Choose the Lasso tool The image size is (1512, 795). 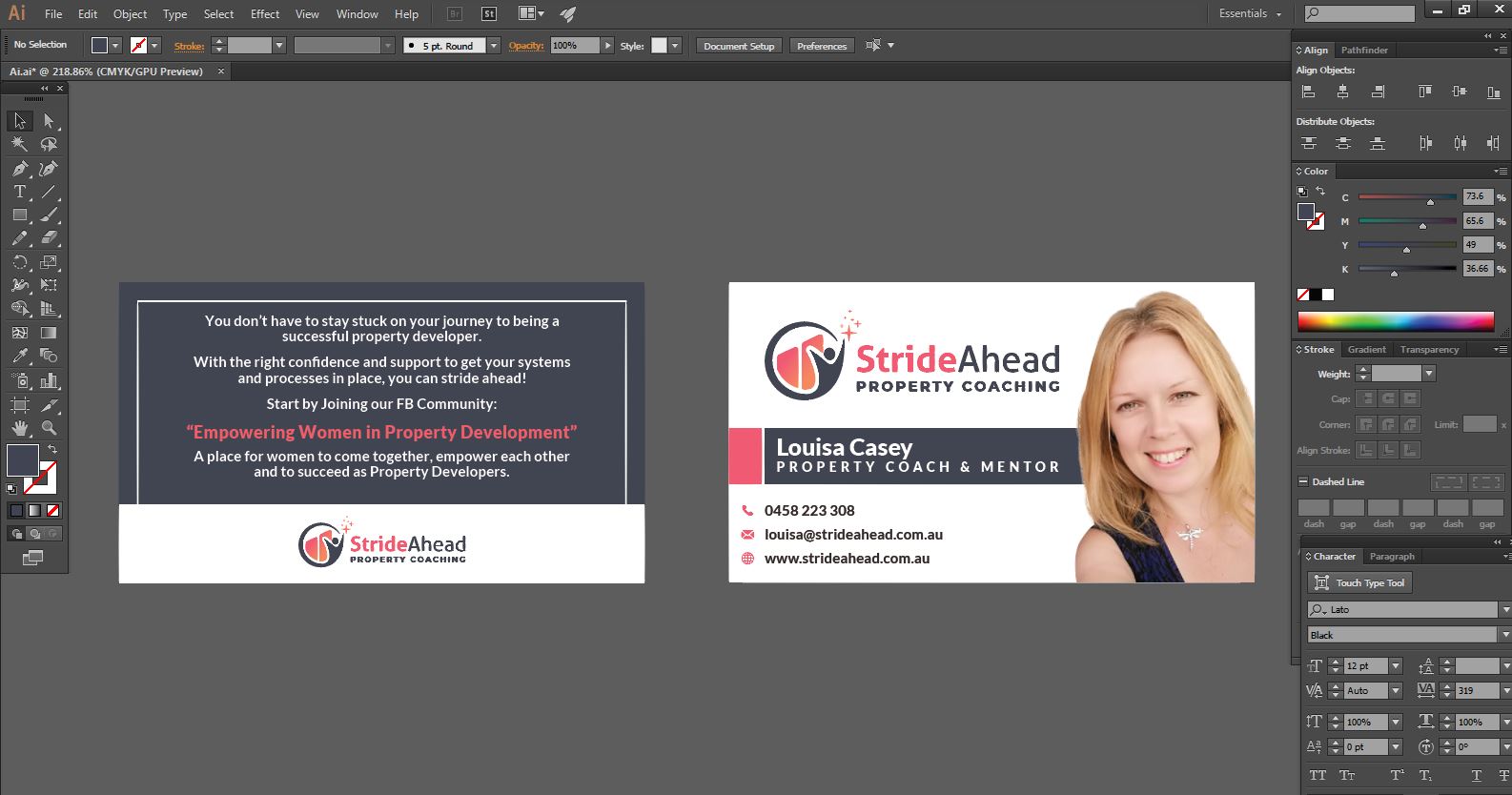[49, 144]
